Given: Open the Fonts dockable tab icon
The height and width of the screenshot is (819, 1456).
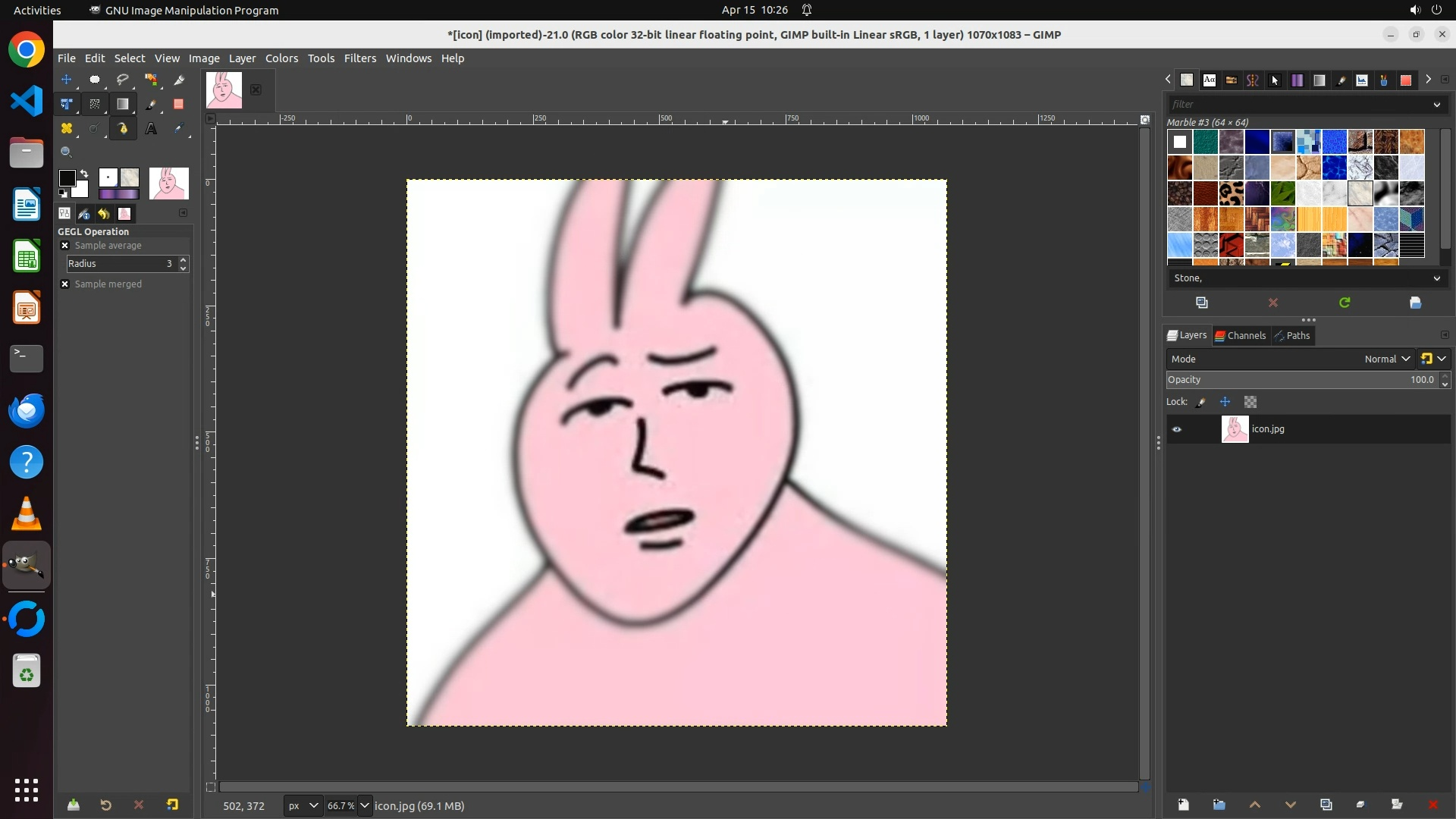Looking at the screenshot, I should 1209,80.
